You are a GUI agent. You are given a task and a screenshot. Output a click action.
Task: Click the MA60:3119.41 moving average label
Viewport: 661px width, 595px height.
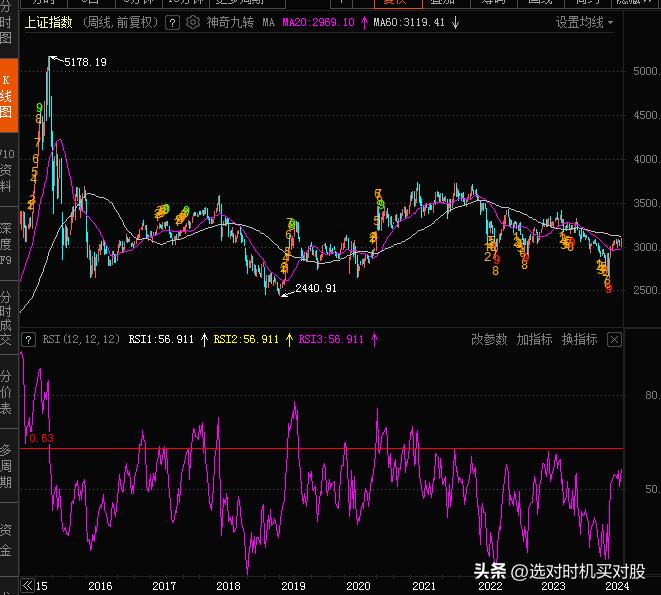pyautogui.click(x=409, y=22)
